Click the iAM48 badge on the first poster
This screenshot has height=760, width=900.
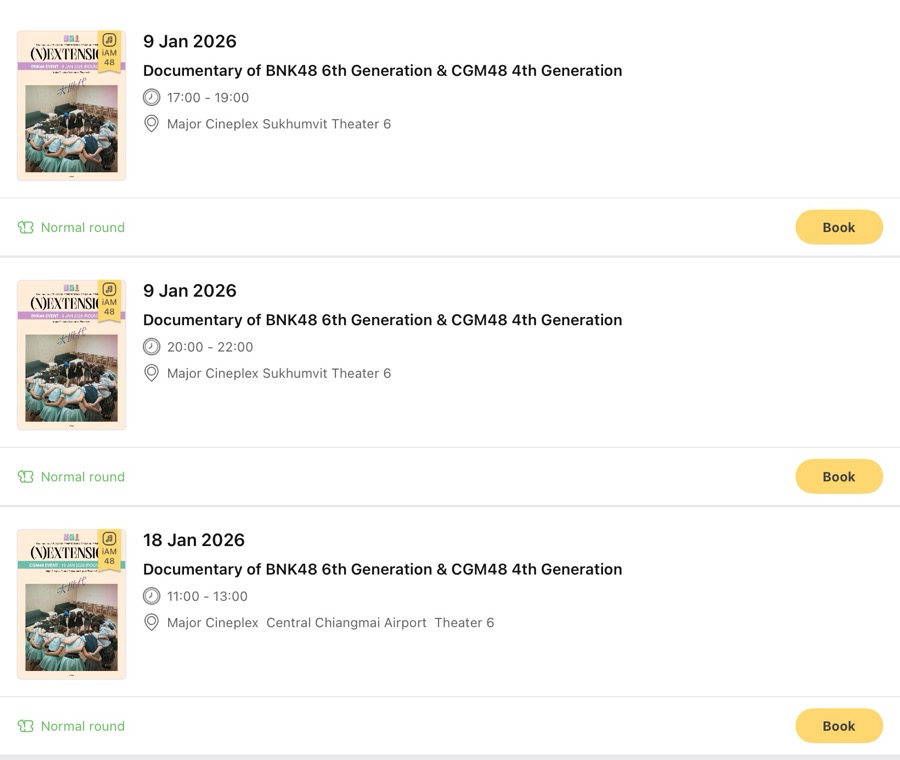pyautogui.click(x=109, y=50)
